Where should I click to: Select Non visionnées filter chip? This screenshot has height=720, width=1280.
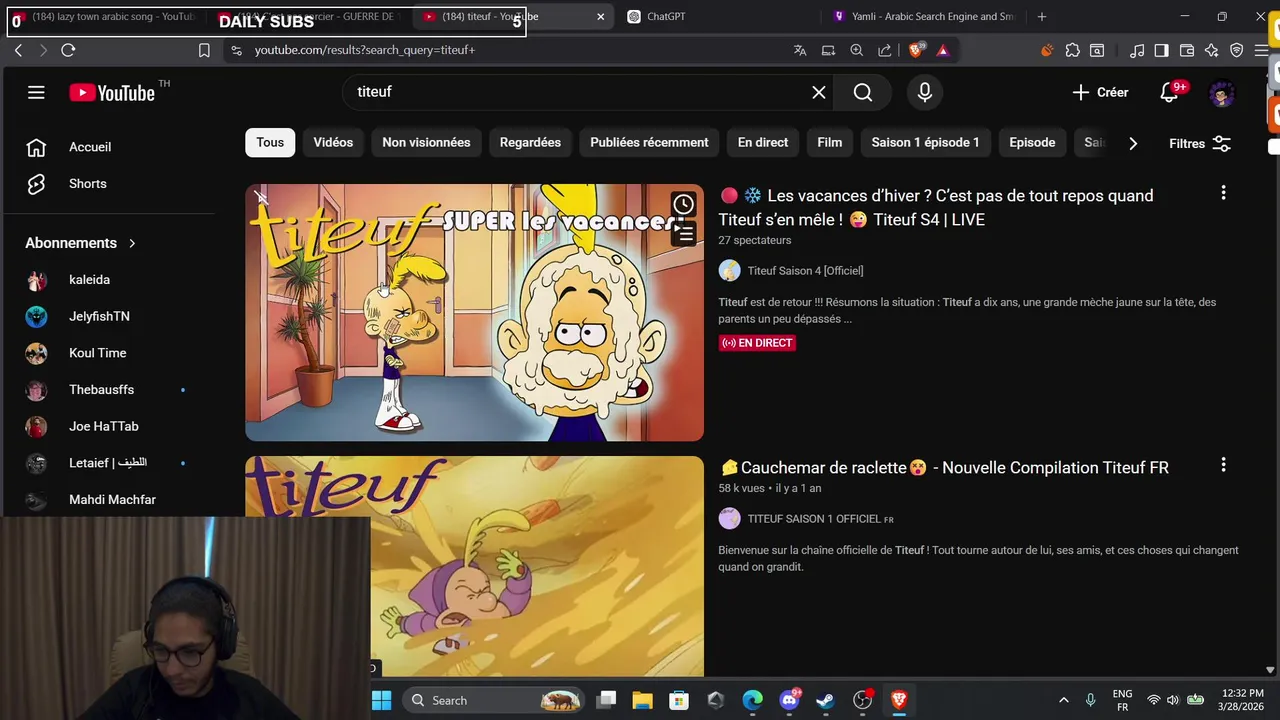tap(426, 142)
